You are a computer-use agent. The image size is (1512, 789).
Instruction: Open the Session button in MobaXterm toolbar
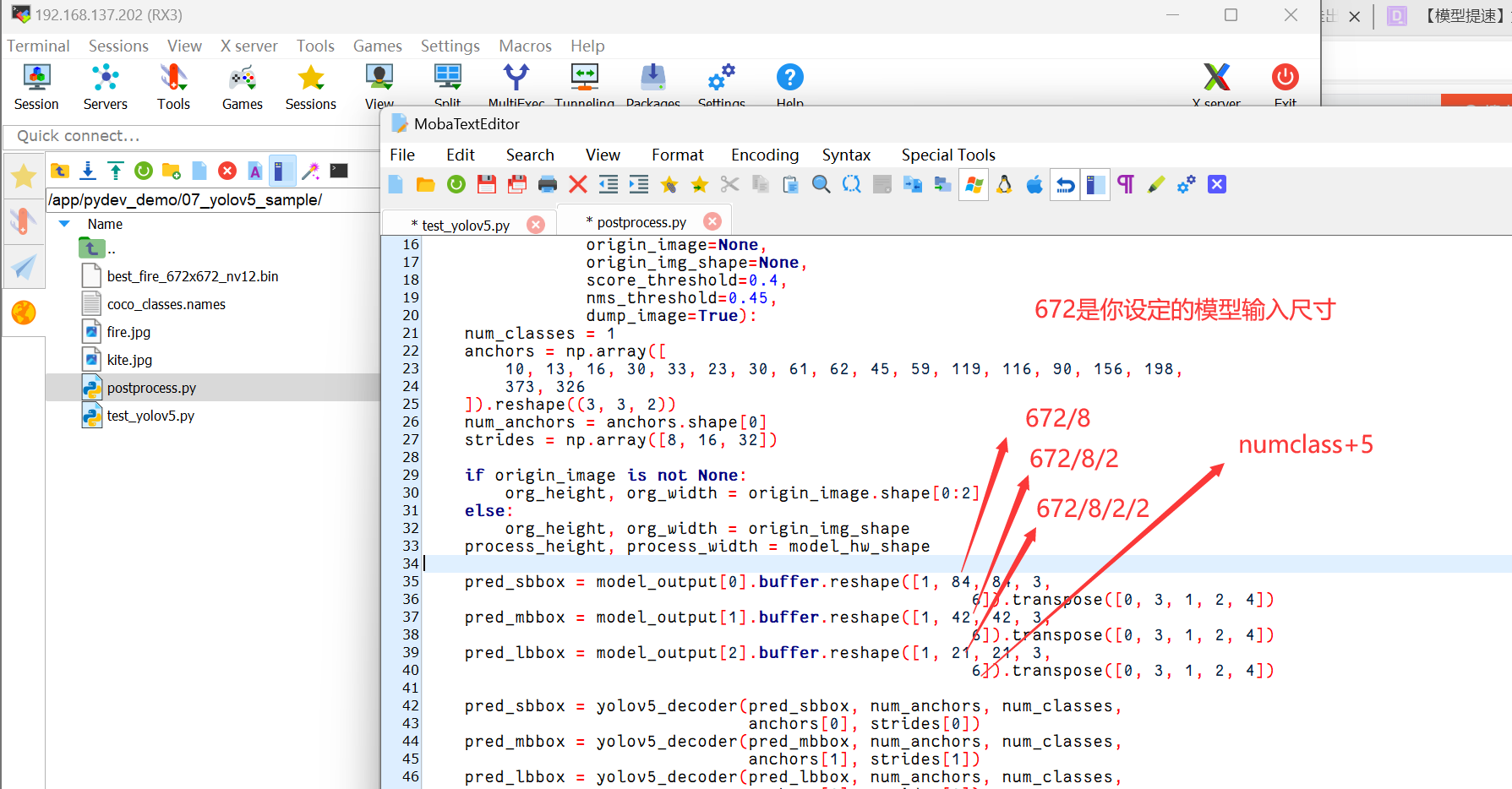pos(36,87)
